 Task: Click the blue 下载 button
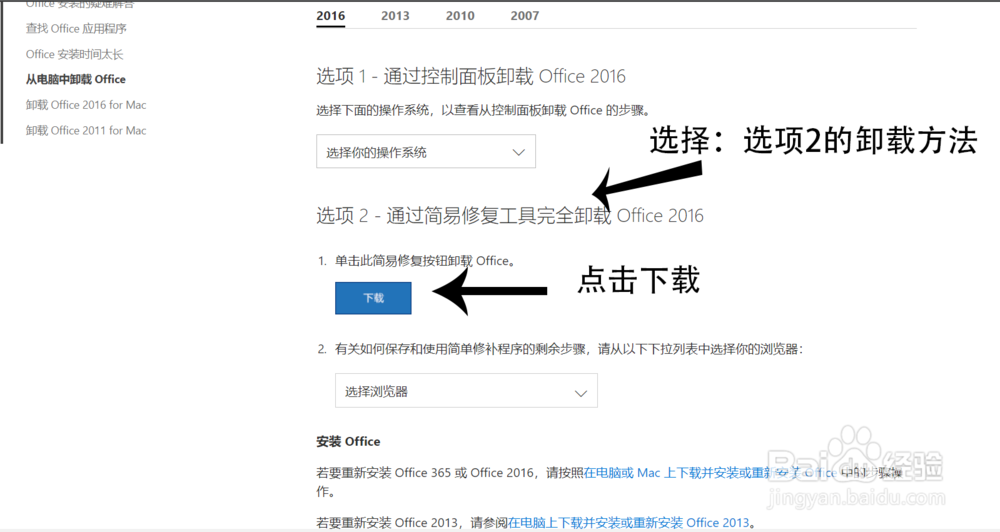tap(373, 298)
